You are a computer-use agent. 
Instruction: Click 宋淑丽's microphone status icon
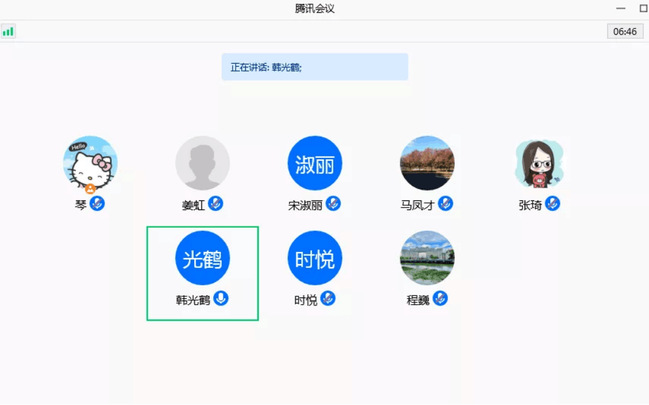click(x=333, y=204)
